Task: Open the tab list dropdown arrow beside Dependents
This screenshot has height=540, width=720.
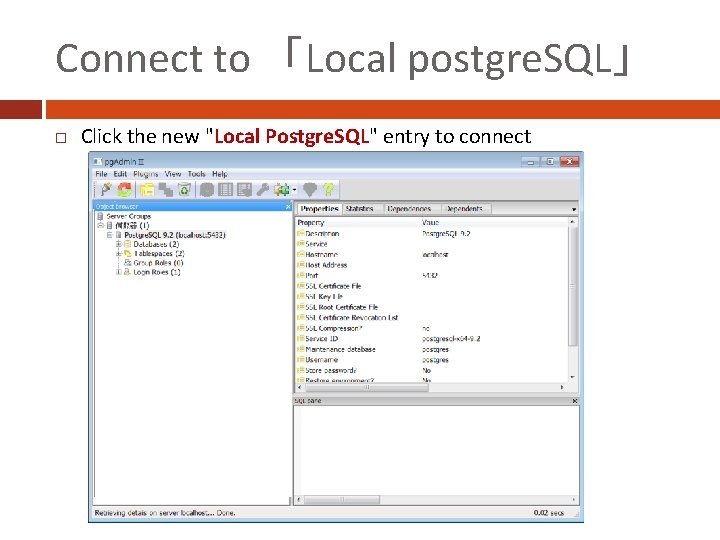Action: tap(574, 209)
